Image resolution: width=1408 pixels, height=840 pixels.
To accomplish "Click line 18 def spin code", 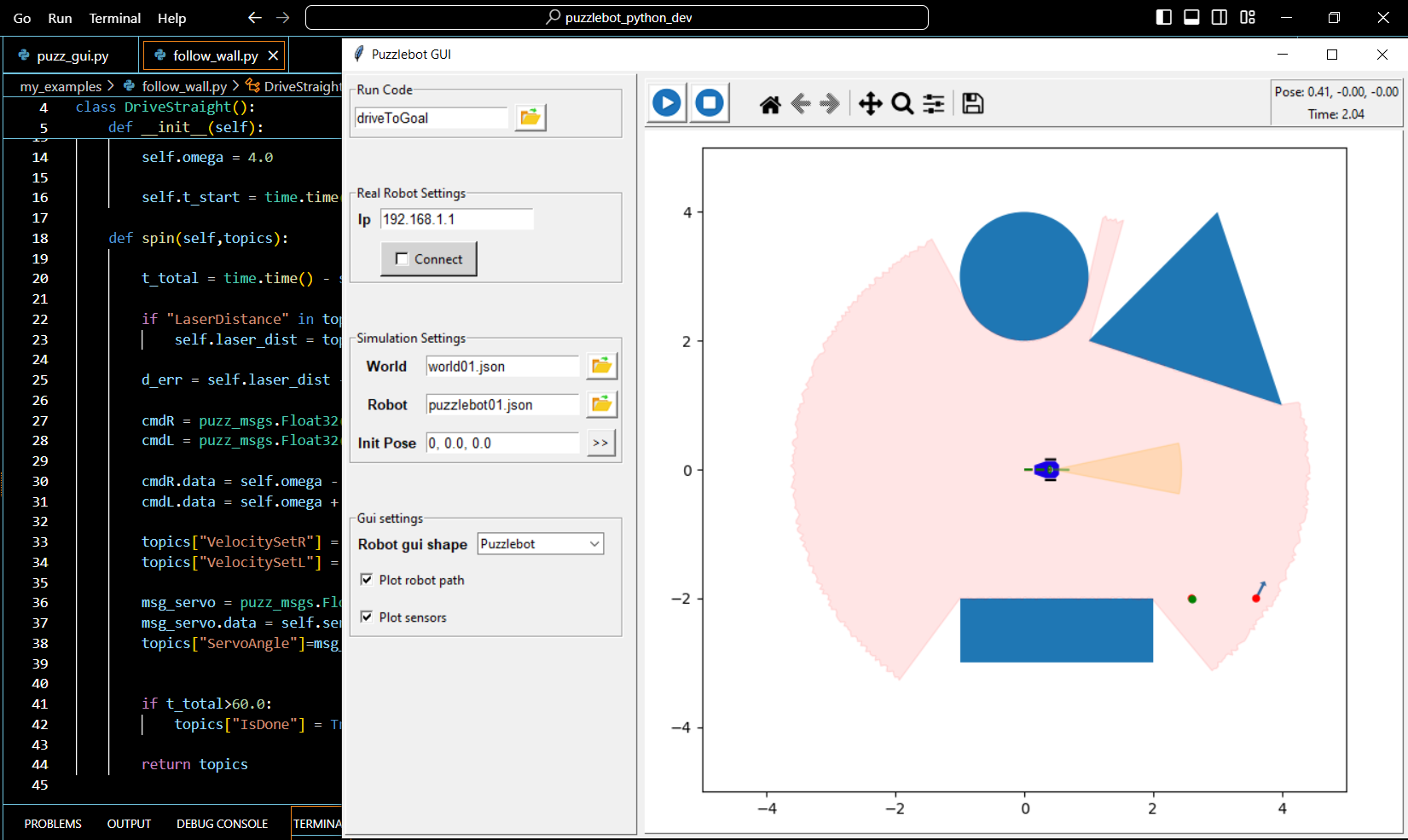I will click(x=198, y=238).
